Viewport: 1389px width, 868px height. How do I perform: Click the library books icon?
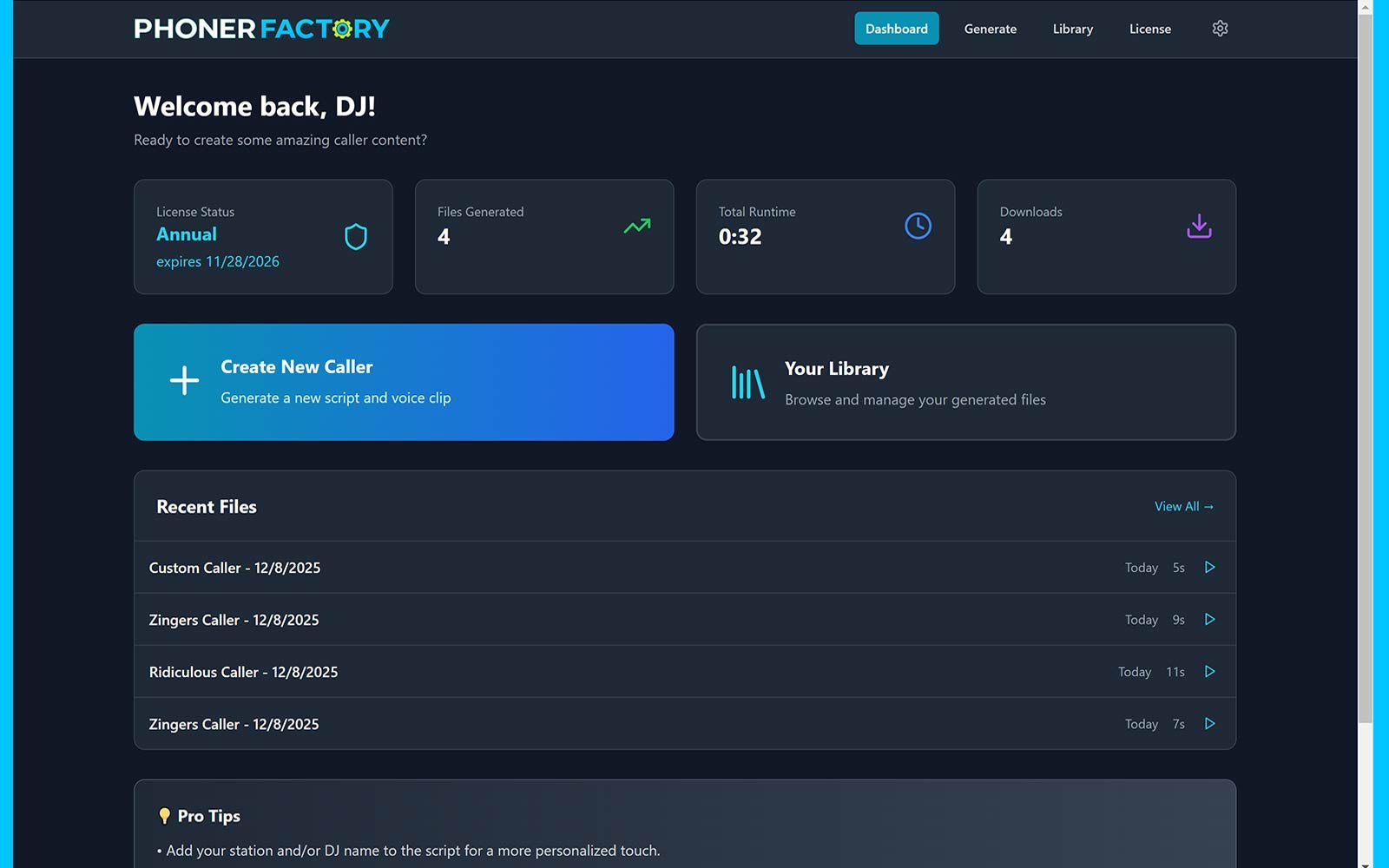click(747, 383)
